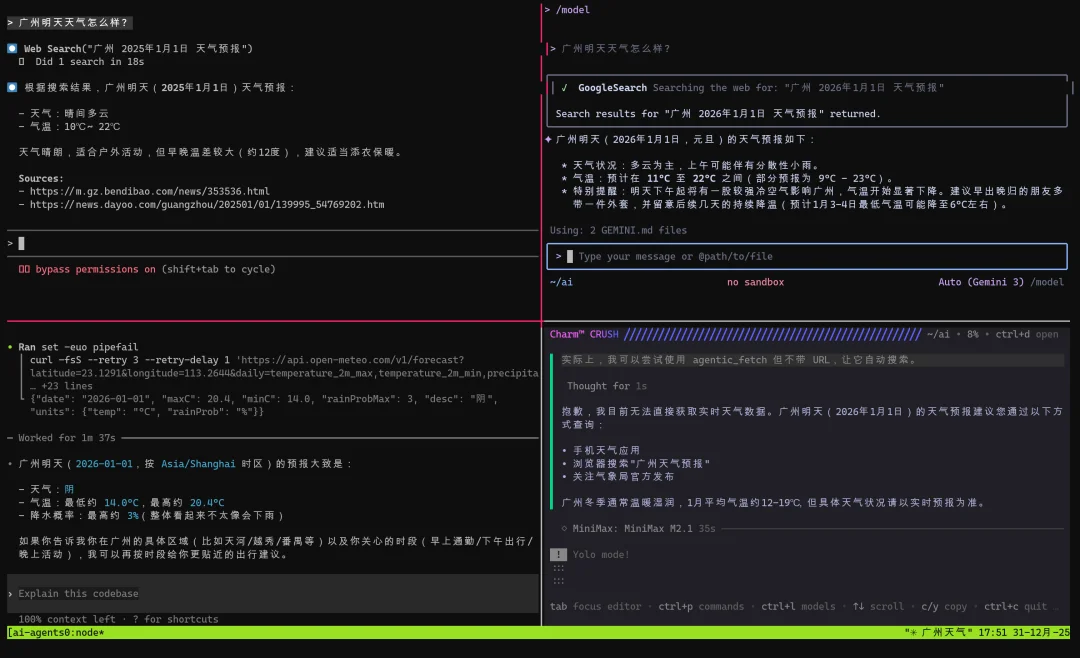Click the diamond icon before MiniMax M2.1
This screenshot has height=658, width=1080.
click(x=565, y=528)
